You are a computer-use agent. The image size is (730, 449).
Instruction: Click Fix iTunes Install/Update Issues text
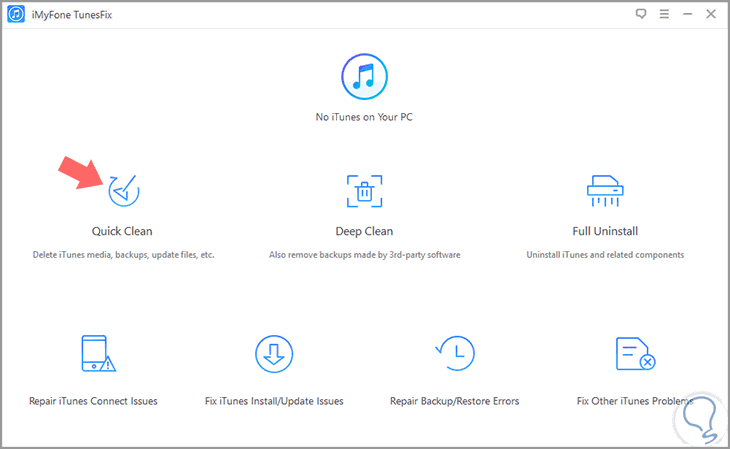[274, 401]
